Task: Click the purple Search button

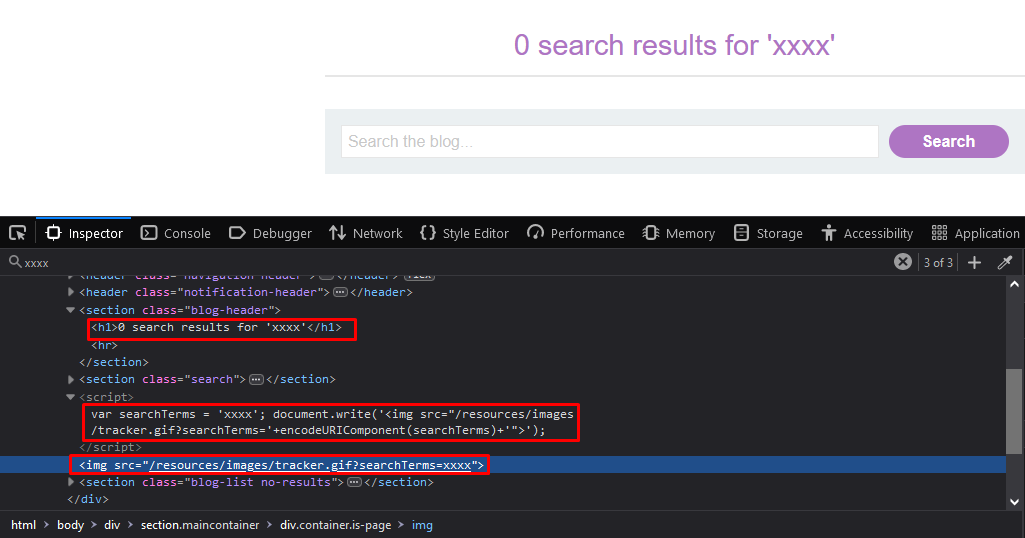Action: (948, 141)
